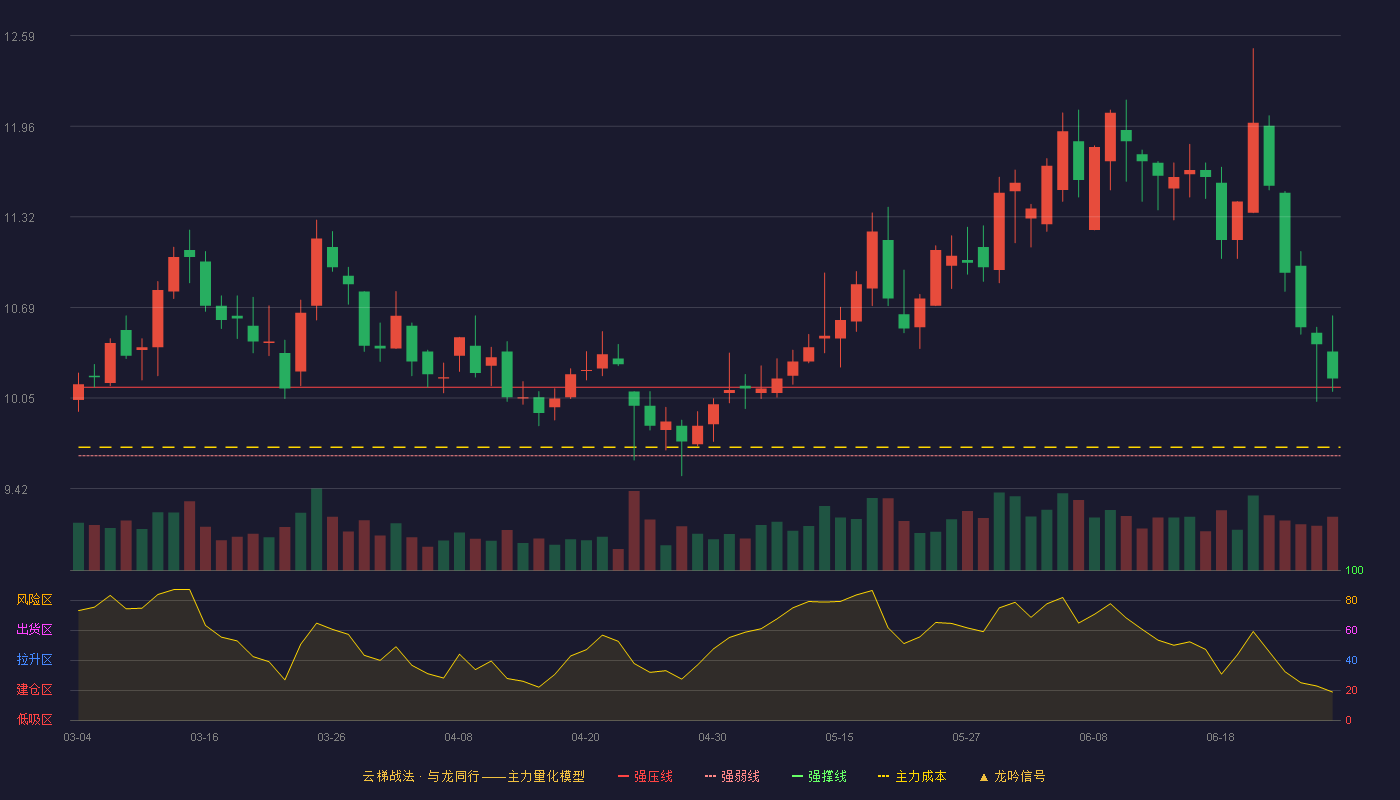Click the 12.59 price axis label
This screenshot has height=800, width=1400.
[x=19, y=37]
